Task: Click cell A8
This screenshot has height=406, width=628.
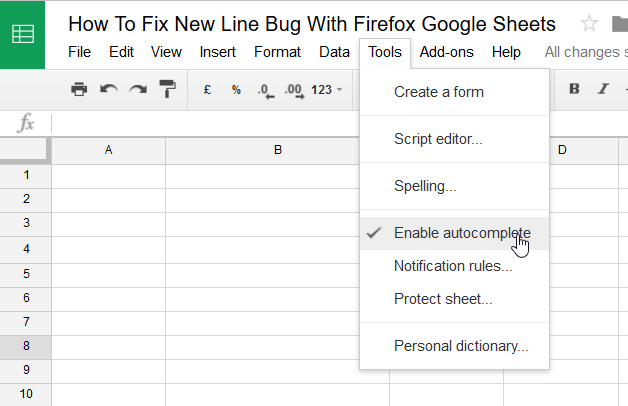Action: (x=109, y=348)
